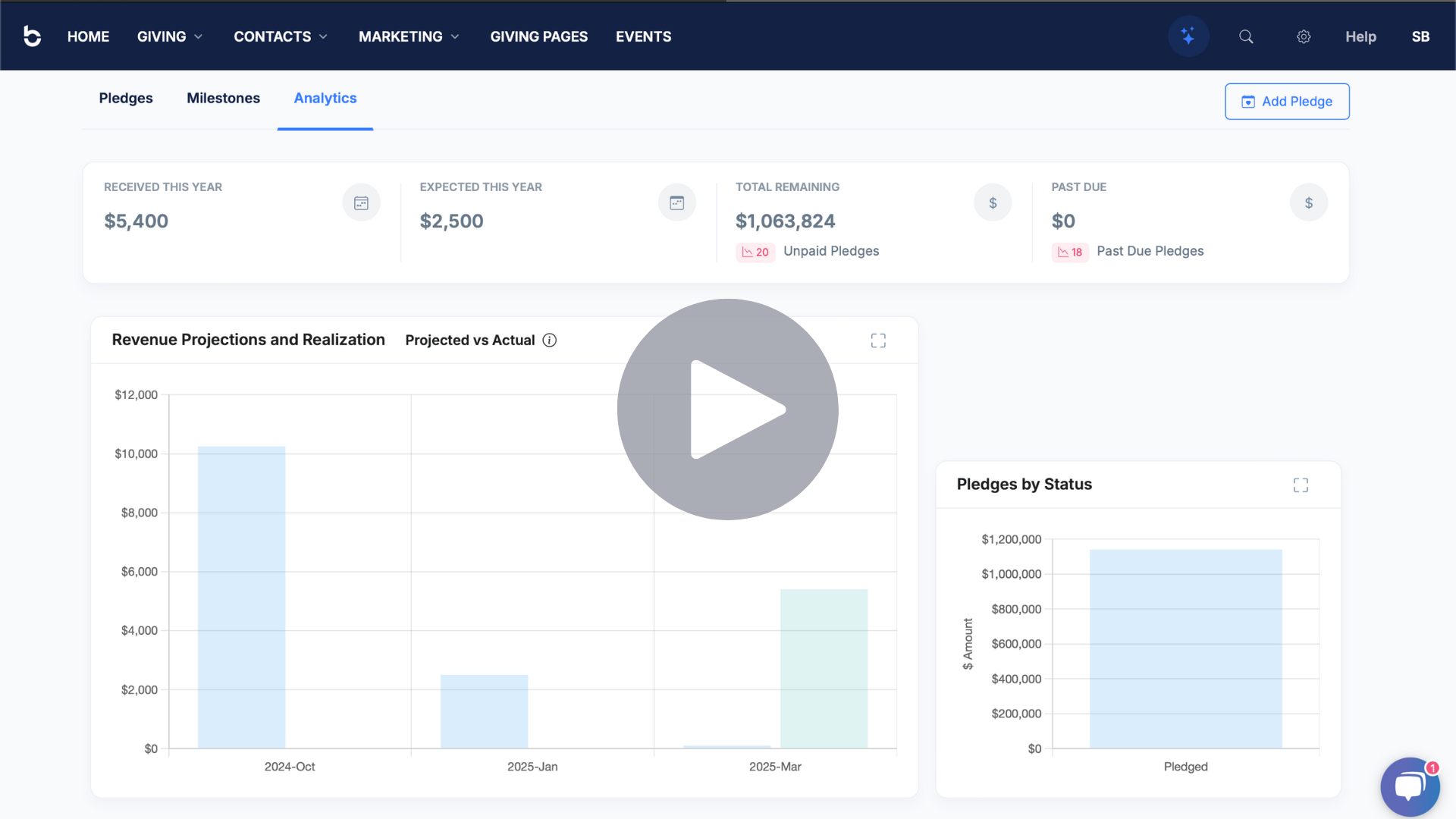This screenshot has height=819, width=1456.
Task: Click the $5,400 received value
Action: (x=136, y=221)
